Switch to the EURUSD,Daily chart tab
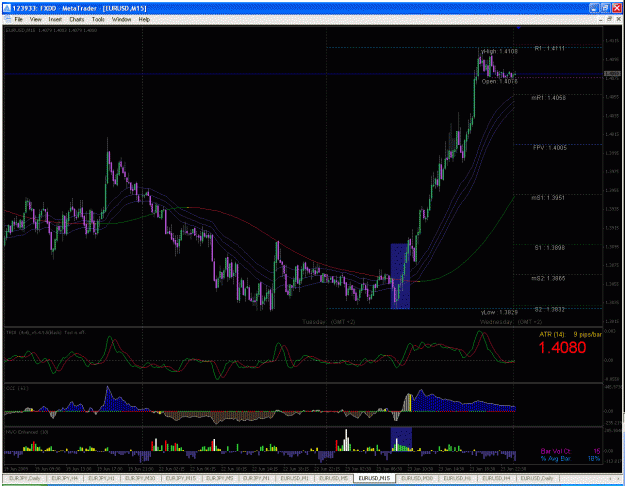625x486 pixels. (x=537, y=478)
